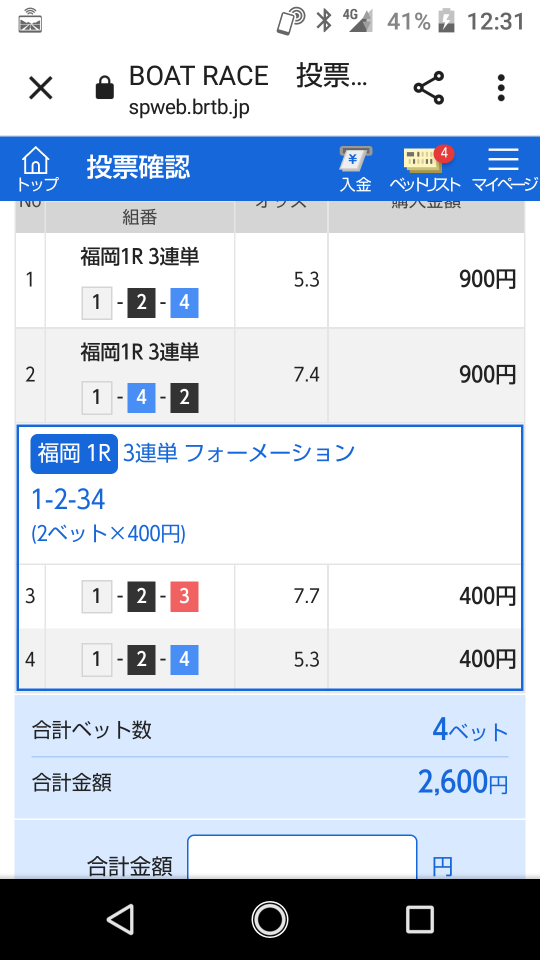The height and width of the screenshot is (960, 540).
Task: Tap the red boat number 3 badge
Action: tap(184, 596)
